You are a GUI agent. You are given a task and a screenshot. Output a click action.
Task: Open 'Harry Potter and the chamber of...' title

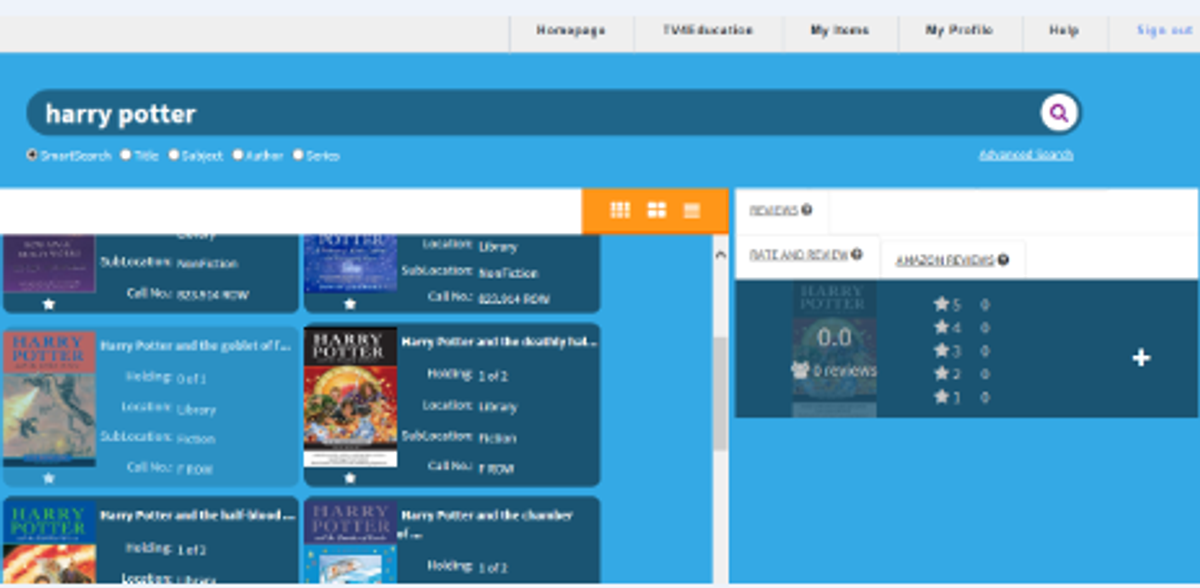[x=487, y=524]
